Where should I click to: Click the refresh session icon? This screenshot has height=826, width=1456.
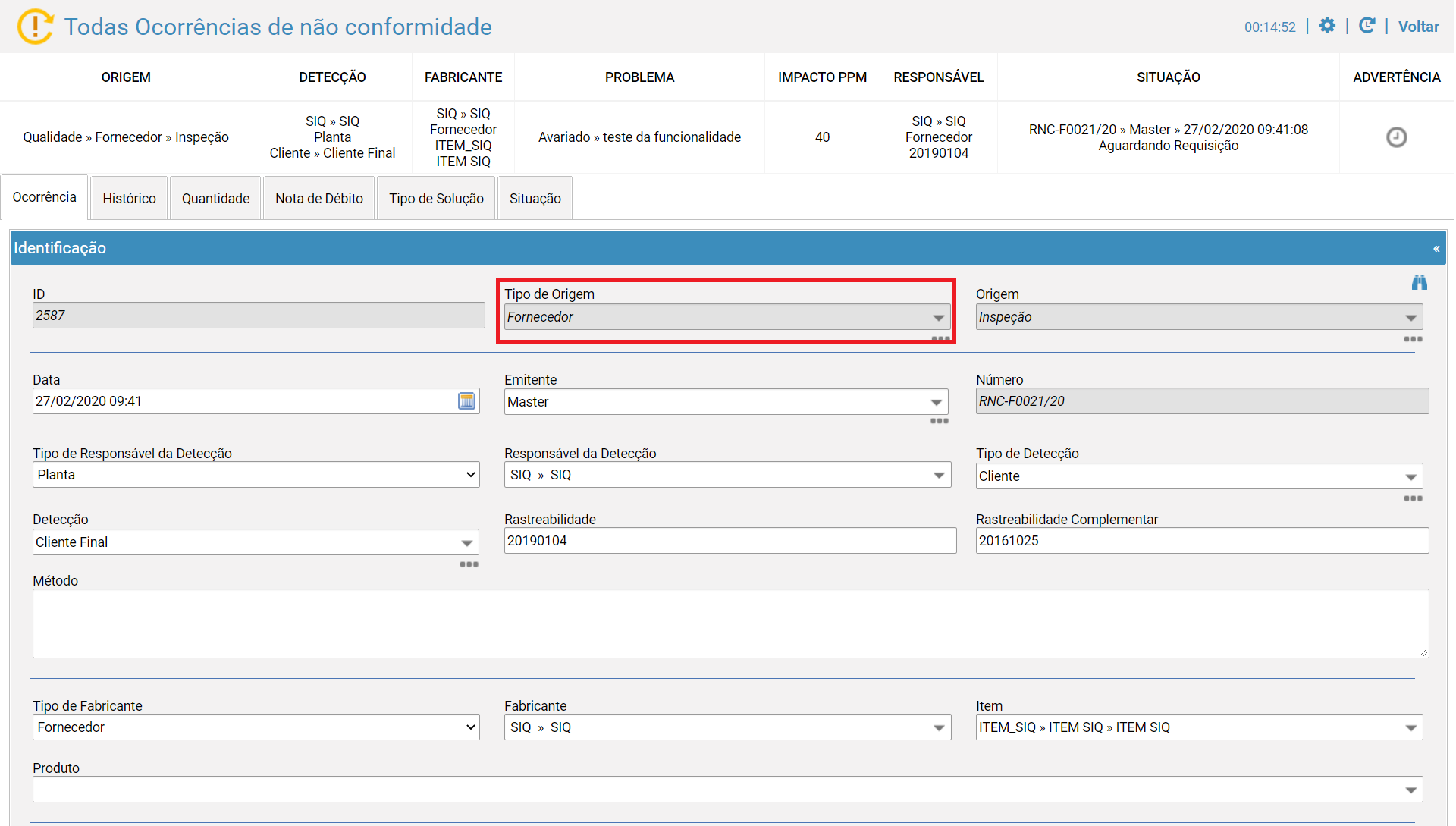coord(1367,26)
